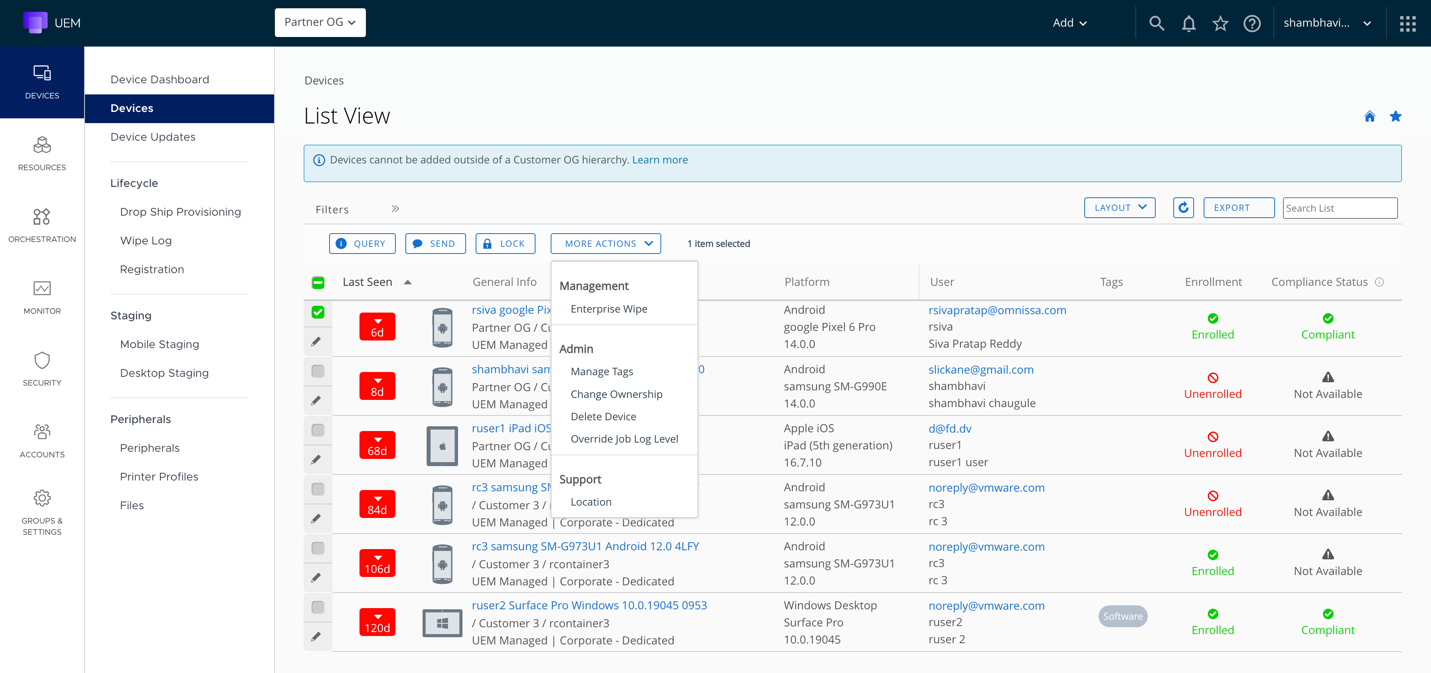Click the Learn more link
The image size is (1431, 673).
pyautogui.click(x=659, y=159)
